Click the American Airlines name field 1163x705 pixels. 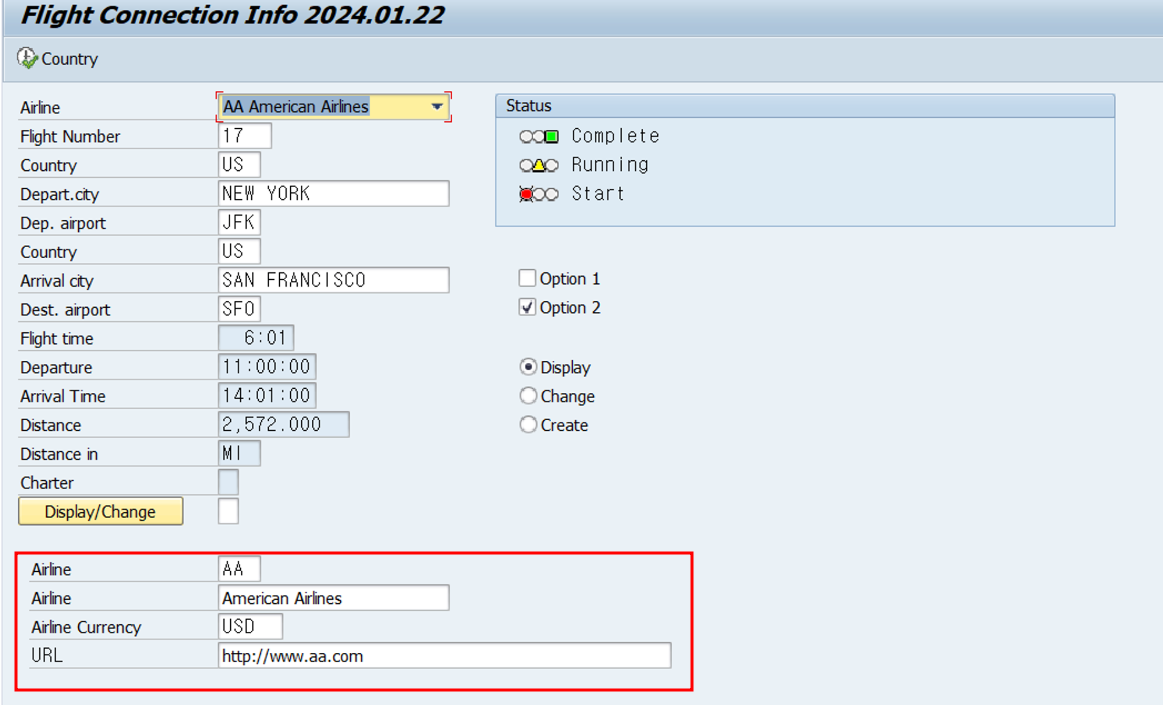(334, 598)
